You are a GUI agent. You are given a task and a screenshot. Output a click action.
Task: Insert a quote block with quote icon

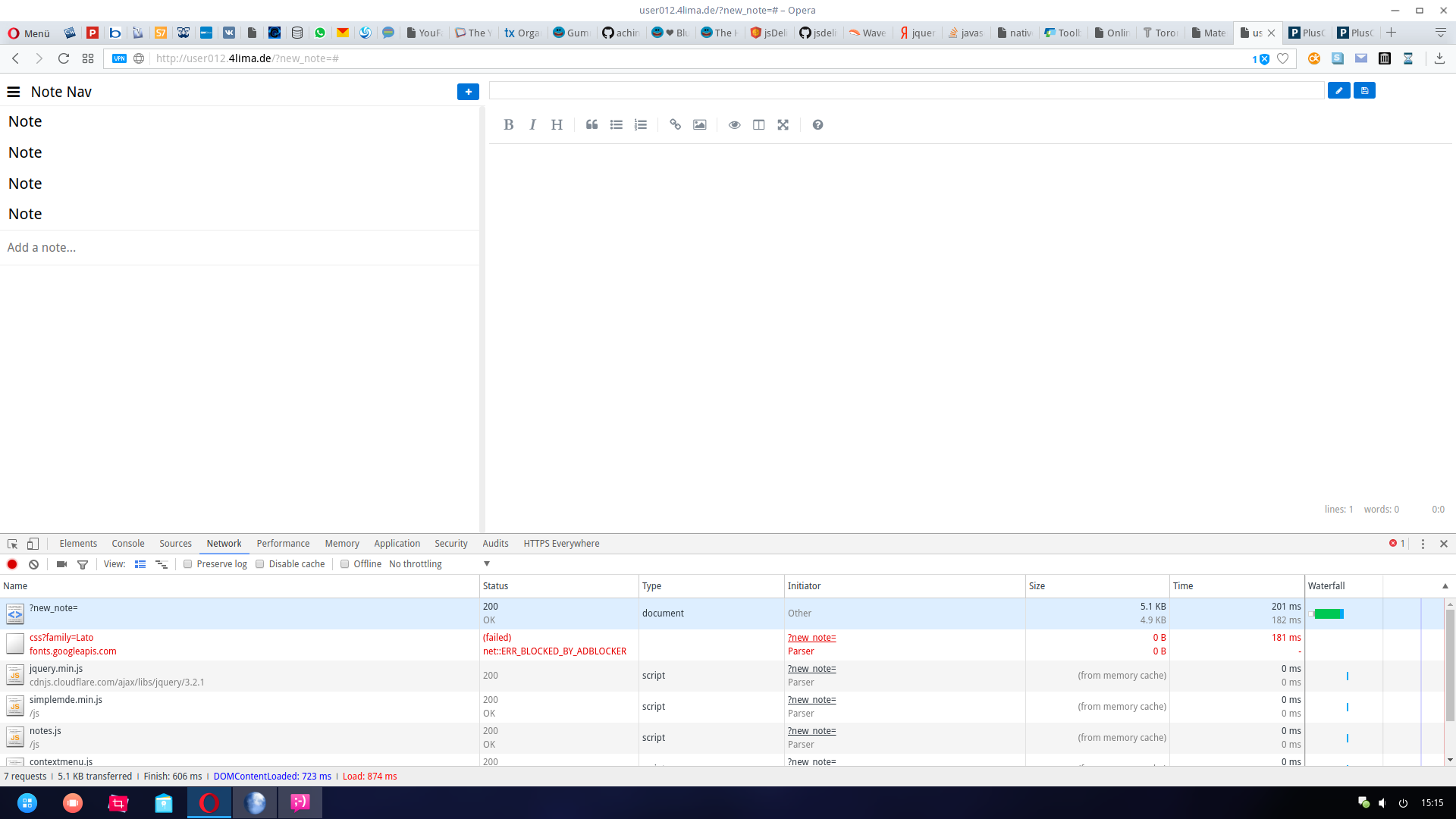click(591, 125)
